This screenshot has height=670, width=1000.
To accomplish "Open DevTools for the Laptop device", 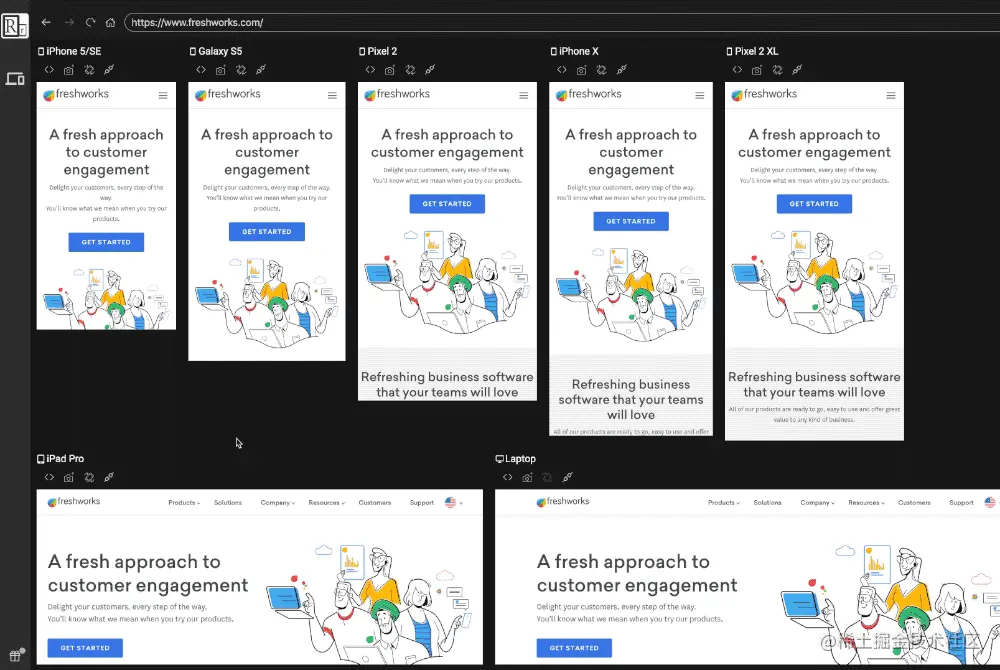I will pos(508,477).
